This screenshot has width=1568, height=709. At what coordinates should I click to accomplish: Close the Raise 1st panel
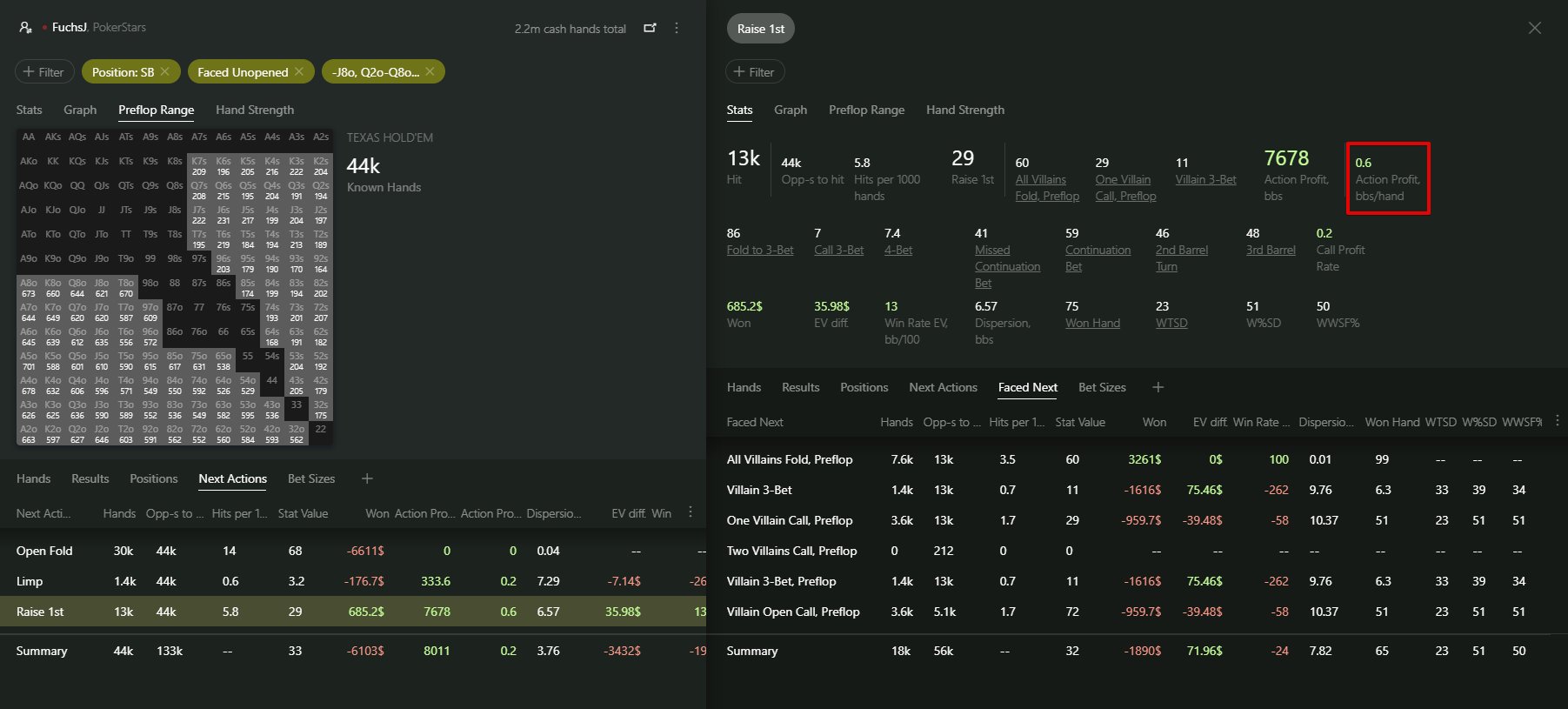coord(1535,28)
